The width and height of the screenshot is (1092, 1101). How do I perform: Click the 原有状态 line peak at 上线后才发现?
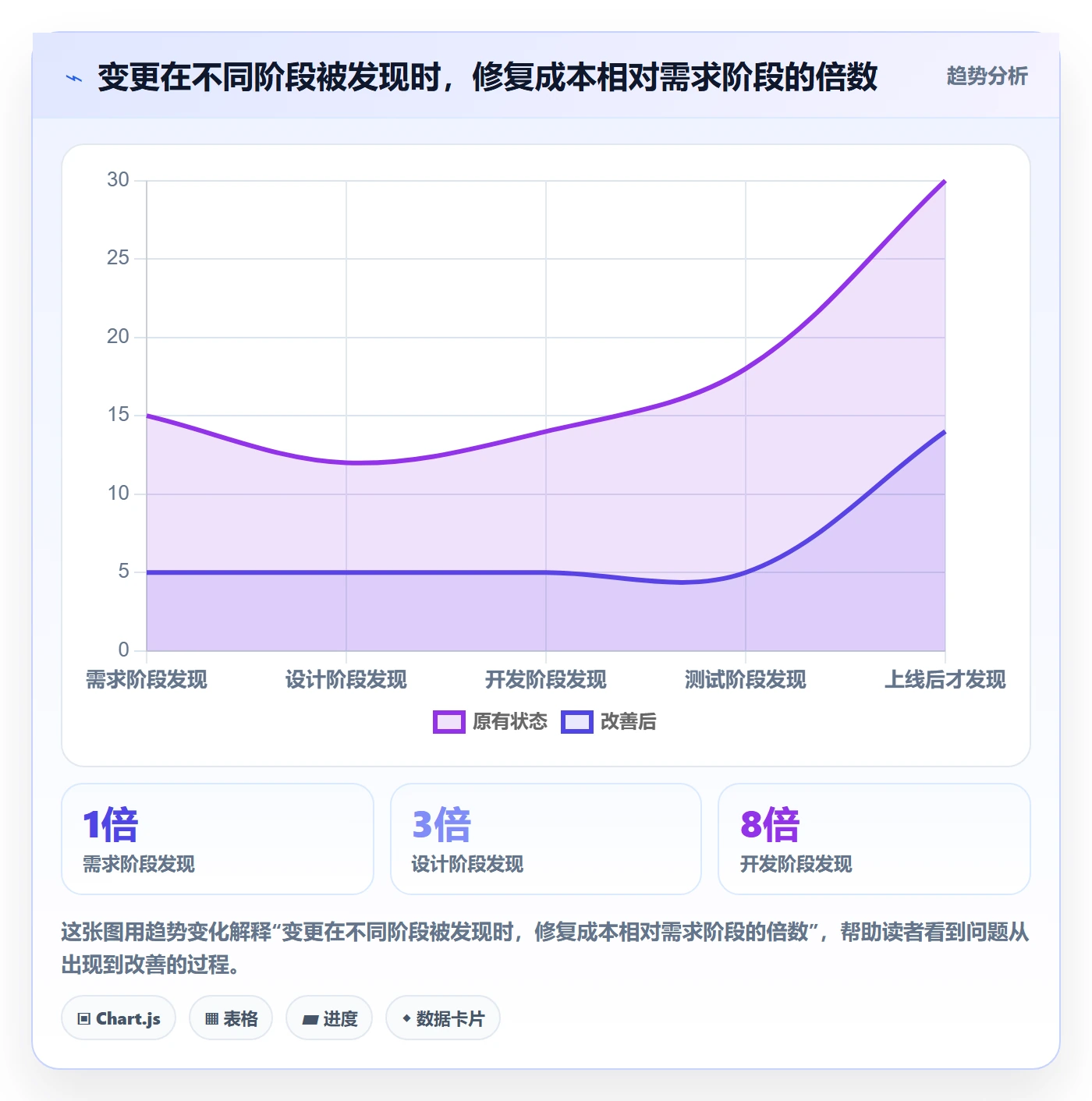click(x=945, y=181)
